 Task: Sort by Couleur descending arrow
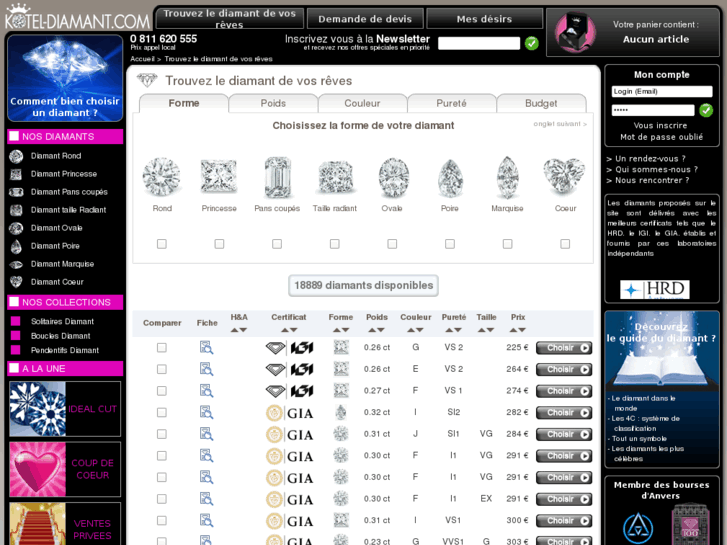pos(420,330)
